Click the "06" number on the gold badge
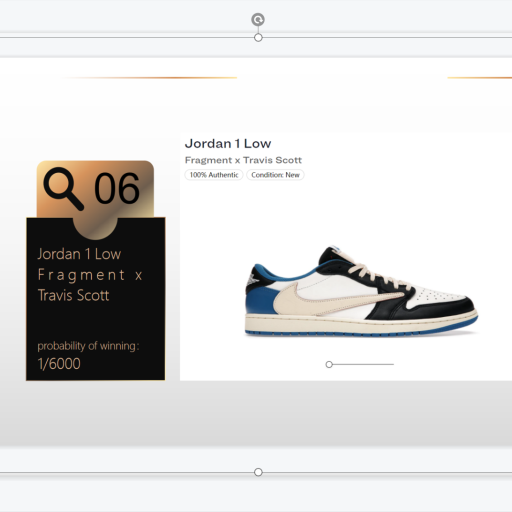The image size is (512, 512). coord(117,188)
